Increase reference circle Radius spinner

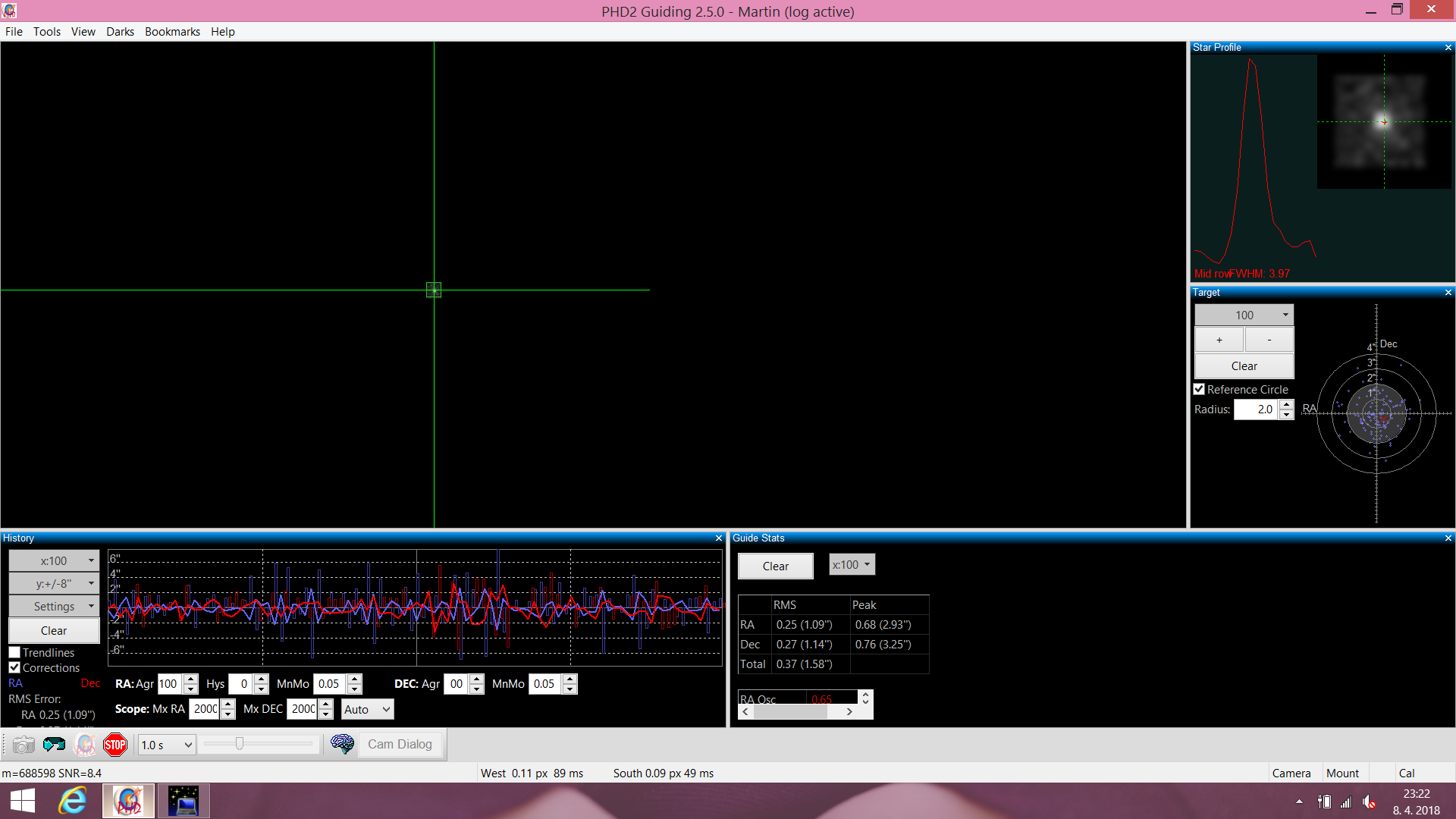(x=1286, y=404)
